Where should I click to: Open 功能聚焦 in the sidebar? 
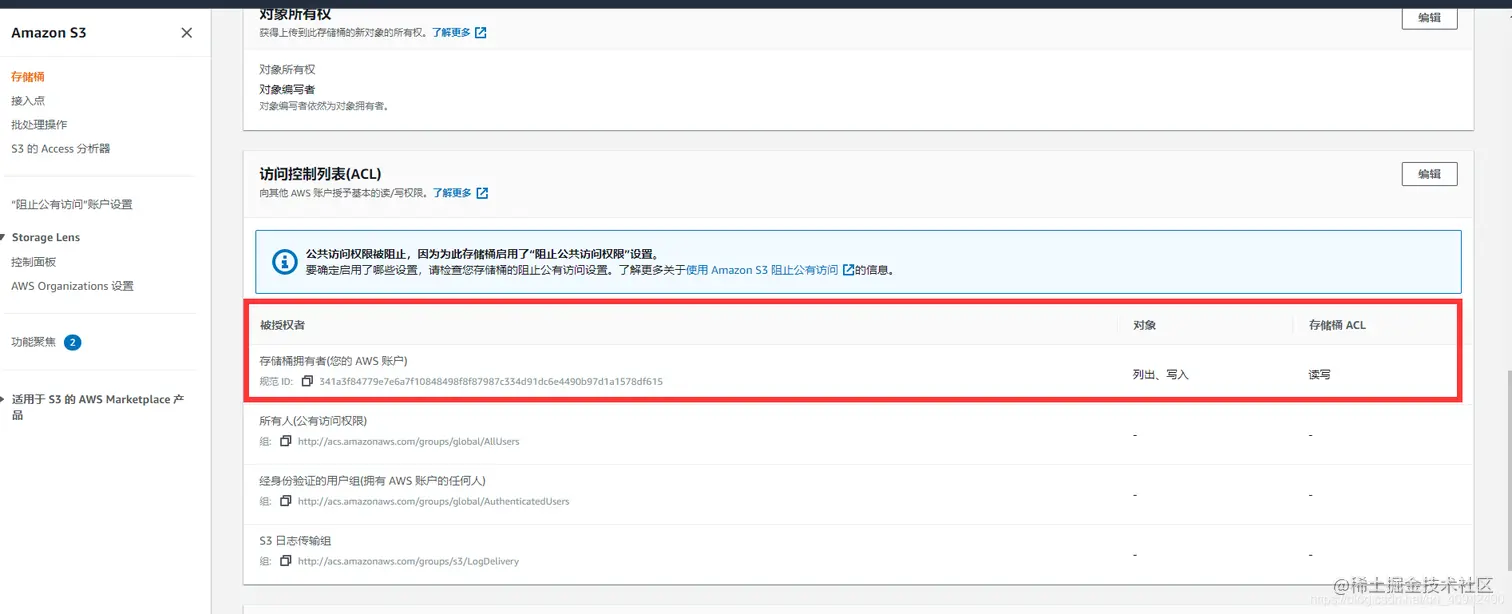coord(34,342)
